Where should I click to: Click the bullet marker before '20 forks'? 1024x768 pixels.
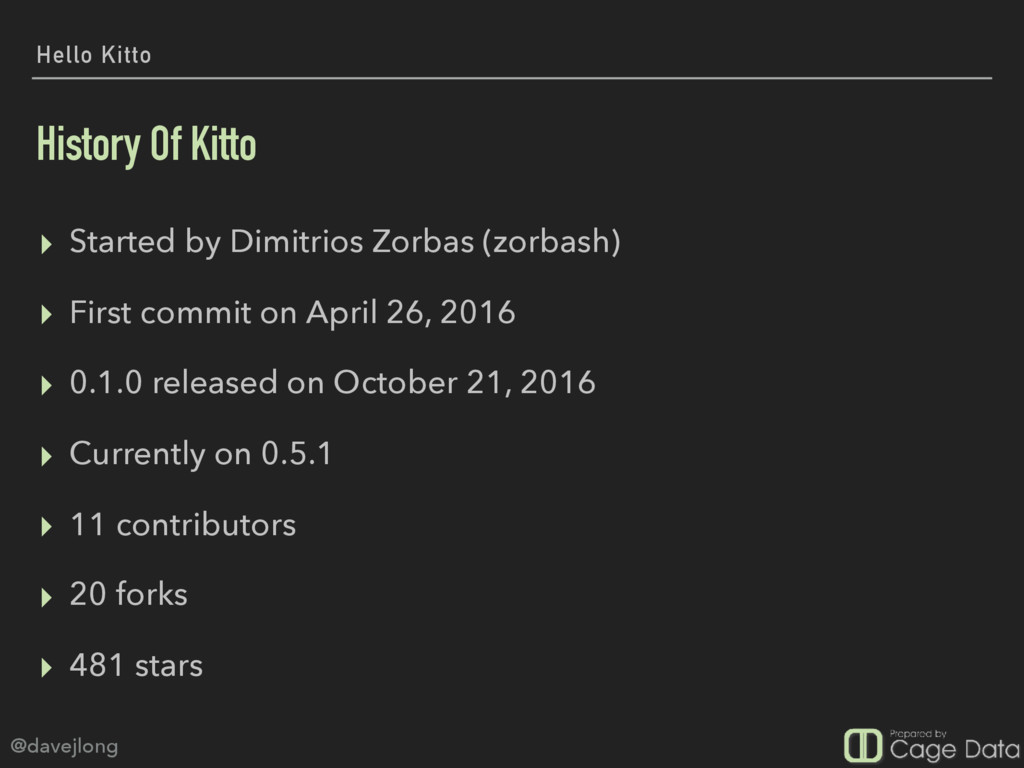point(46,597)
